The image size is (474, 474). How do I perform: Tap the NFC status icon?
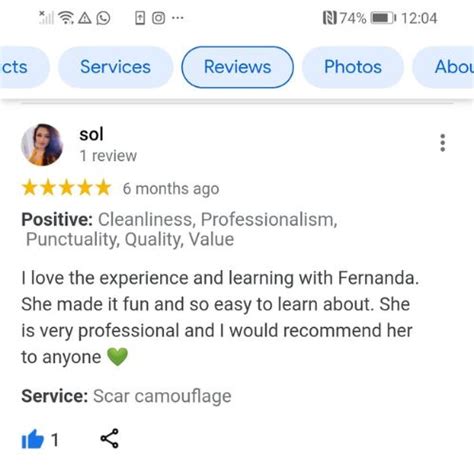[329, 18]
